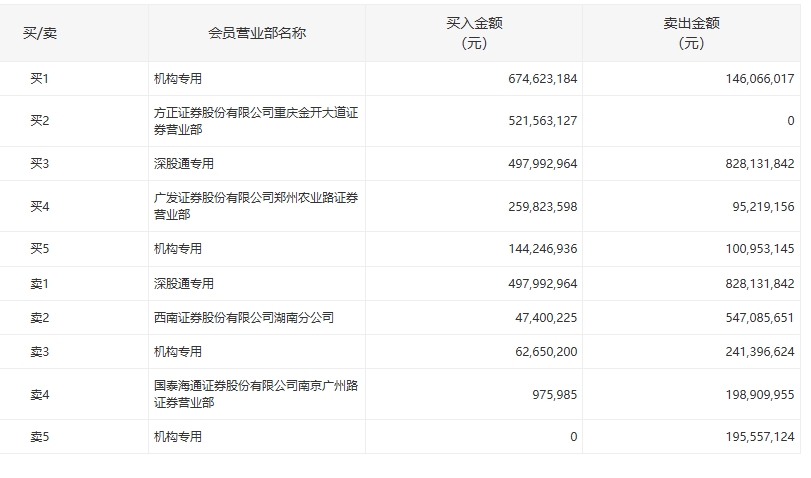811x478 pixels.
Task: Click the 会员营业部名称 column header
Action: [257, 33]
